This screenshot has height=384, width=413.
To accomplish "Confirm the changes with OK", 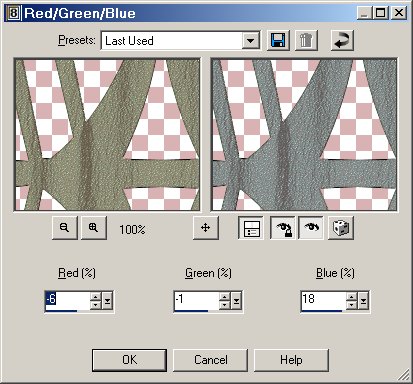I will (129, 360).
